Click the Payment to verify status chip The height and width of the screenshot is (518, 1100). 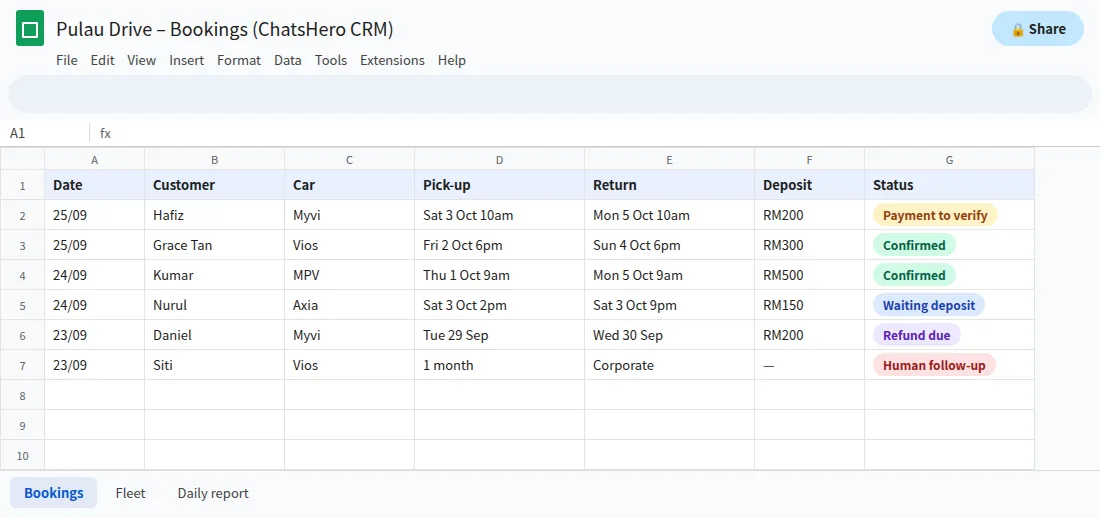point(935,215)
